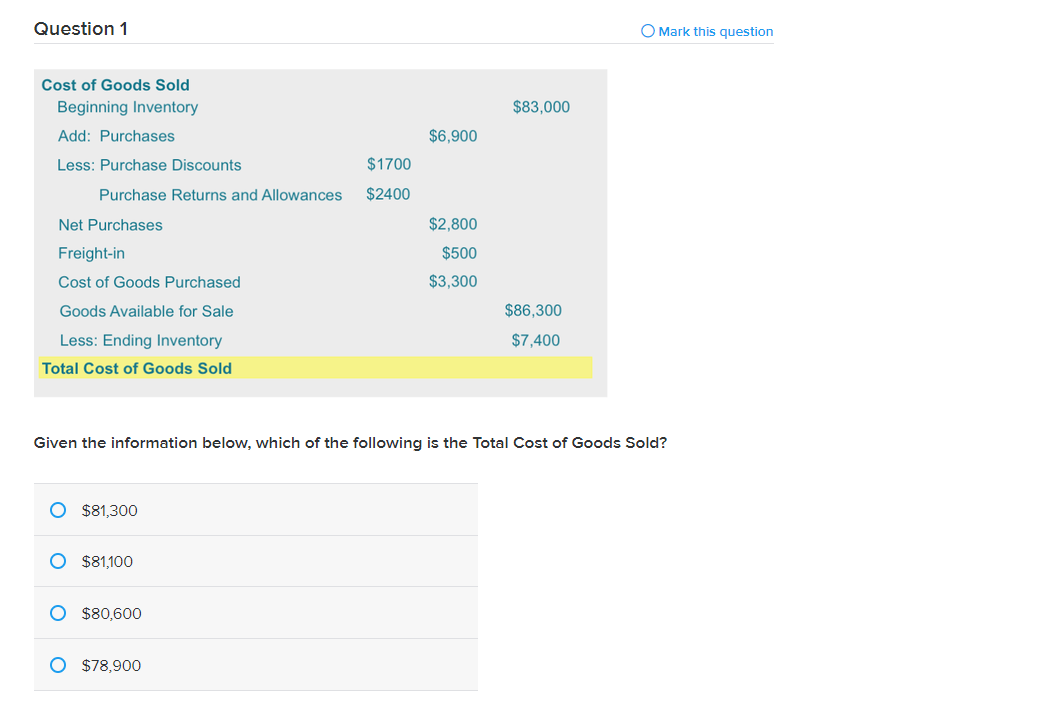Screen dimensions: 1050x708
Task: Select the $78,900 answer radio button
Action: (x=58, y=665)
